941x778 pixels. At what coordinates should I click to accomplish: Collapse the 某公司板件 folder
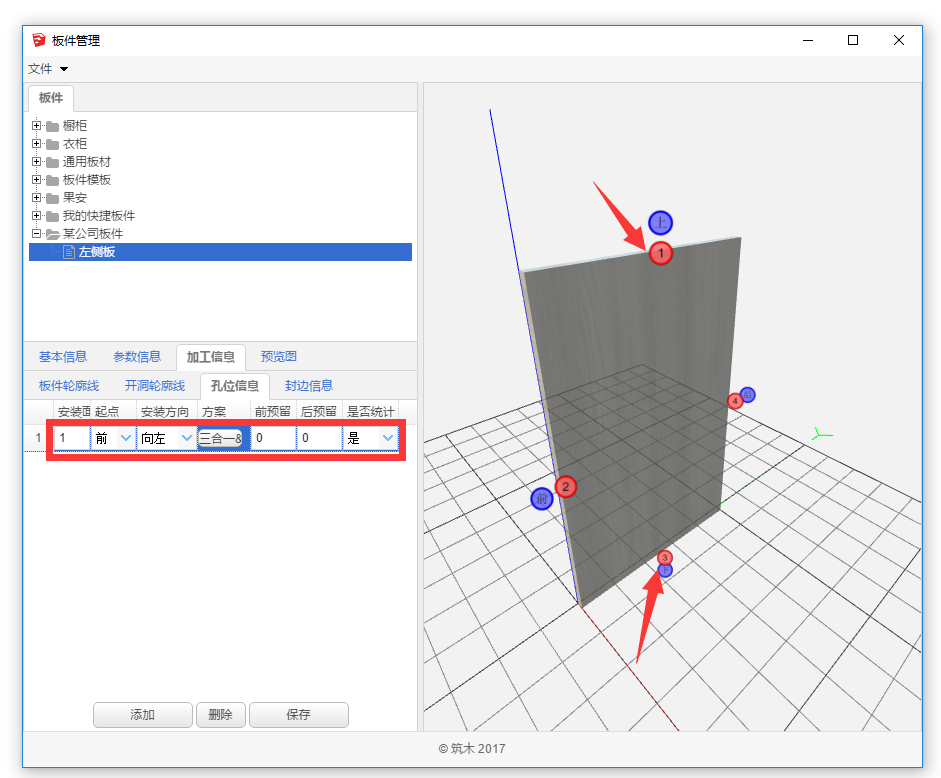(x=37, y=234)
